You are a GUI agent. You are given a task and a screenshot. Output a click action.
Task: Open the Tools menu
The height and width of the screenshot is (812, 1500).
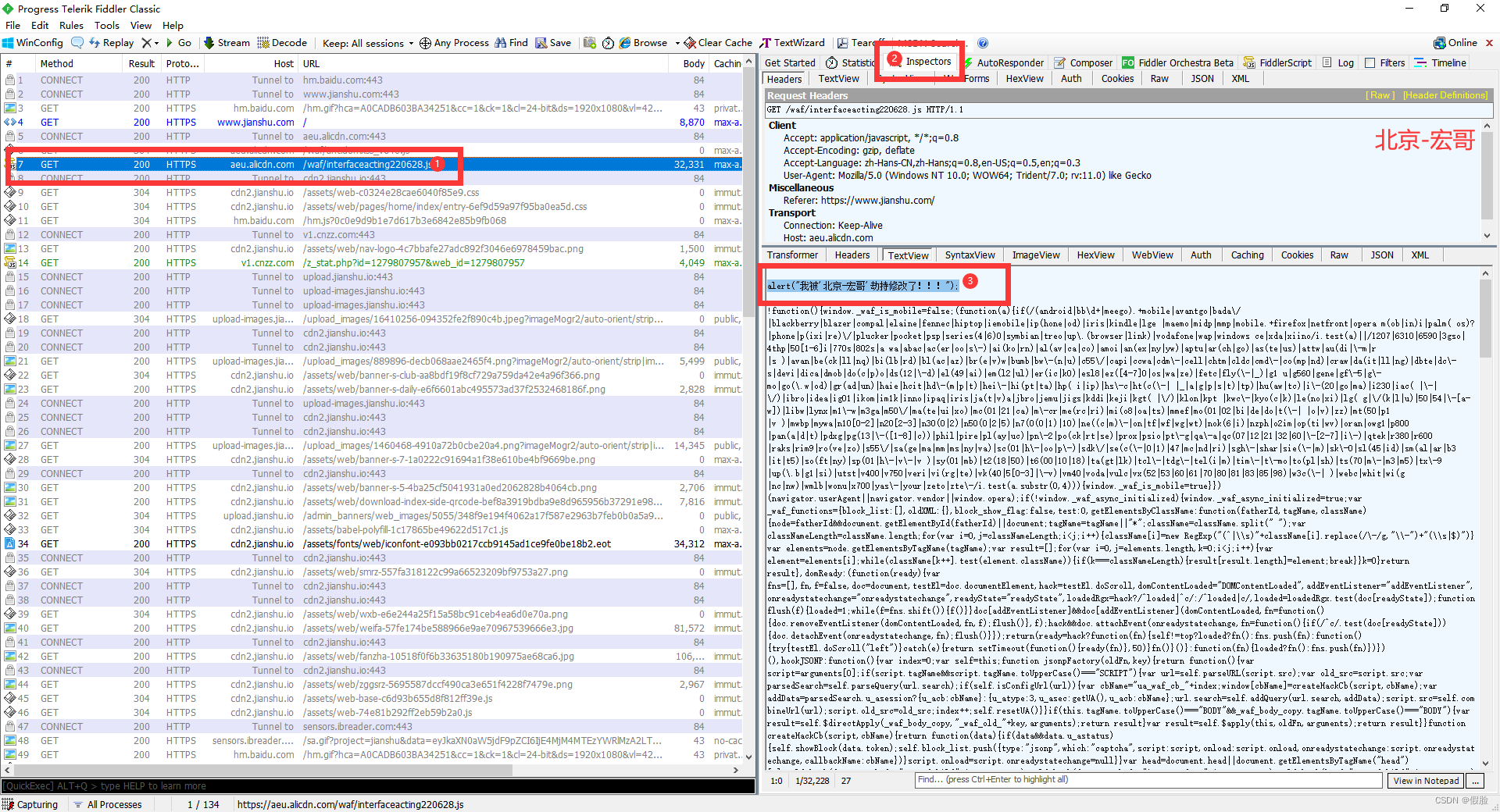click(107, 25)
